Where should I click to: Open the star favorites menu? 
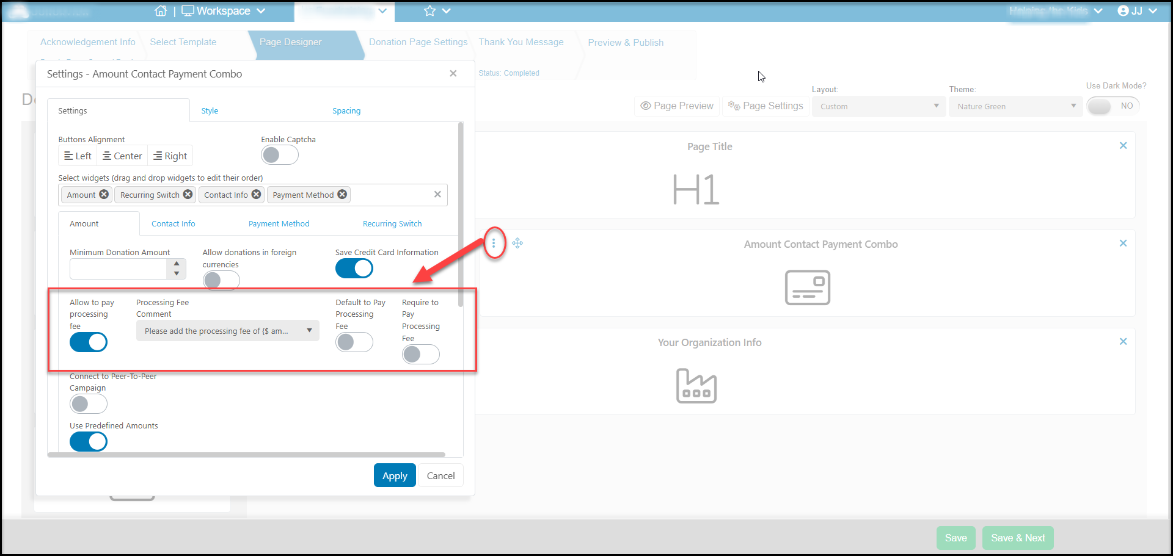tap(437, 10)
